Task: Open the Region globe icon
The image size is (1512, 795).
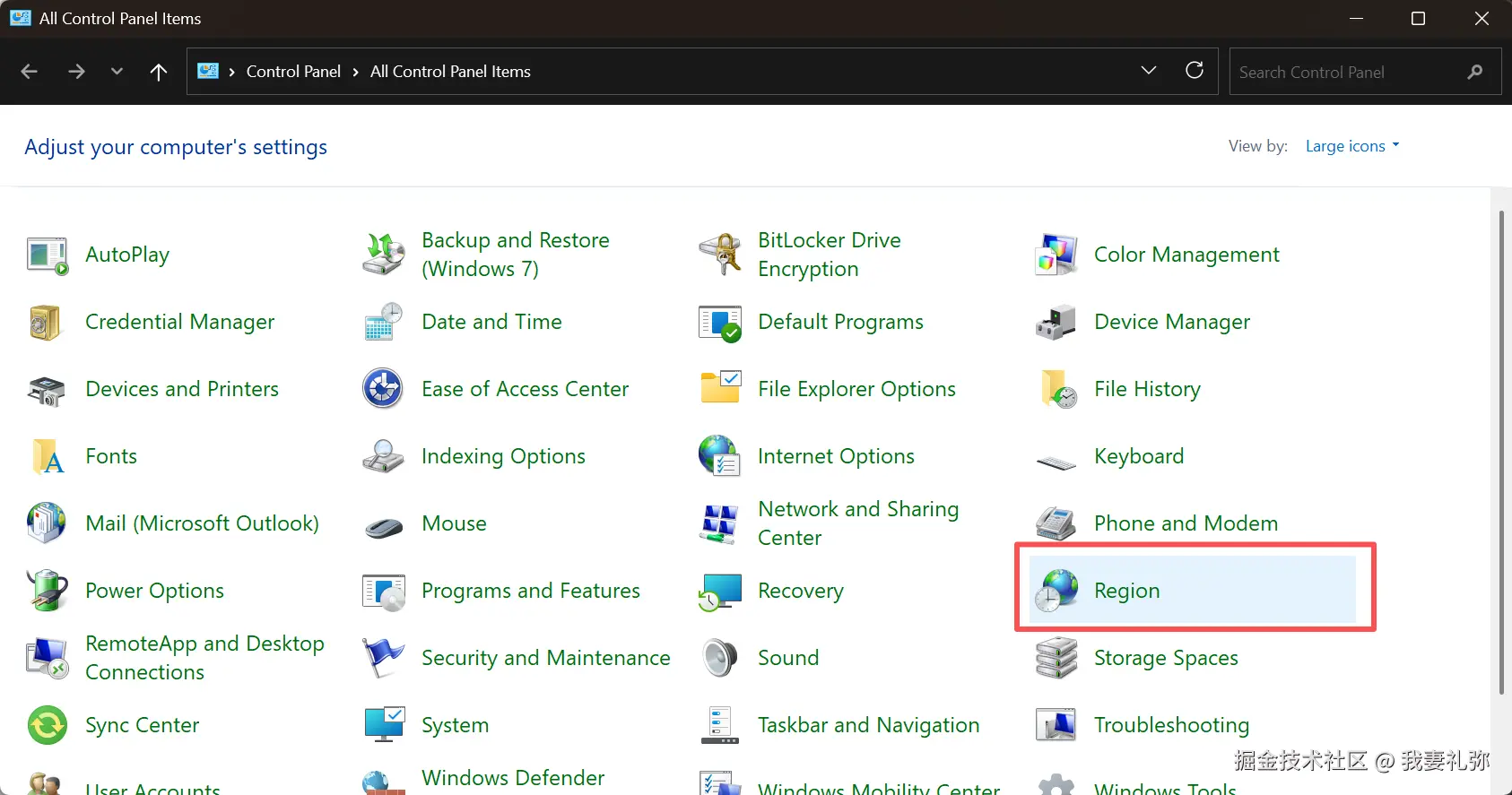Action: pyautogui.click(x=1056, y=591)
